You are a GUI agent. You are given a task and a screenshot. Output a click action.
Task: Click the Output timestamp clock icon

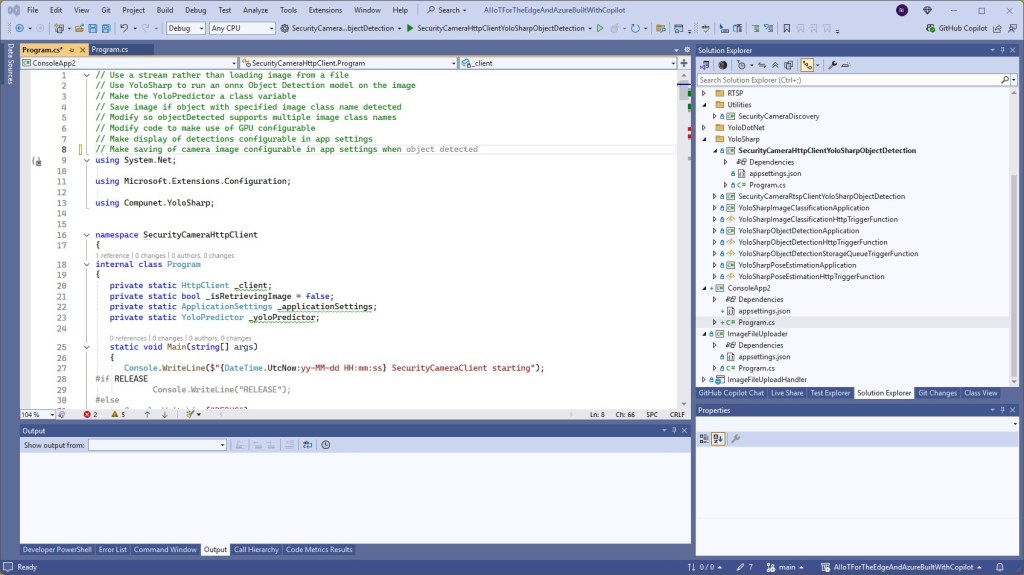point(326,445)
